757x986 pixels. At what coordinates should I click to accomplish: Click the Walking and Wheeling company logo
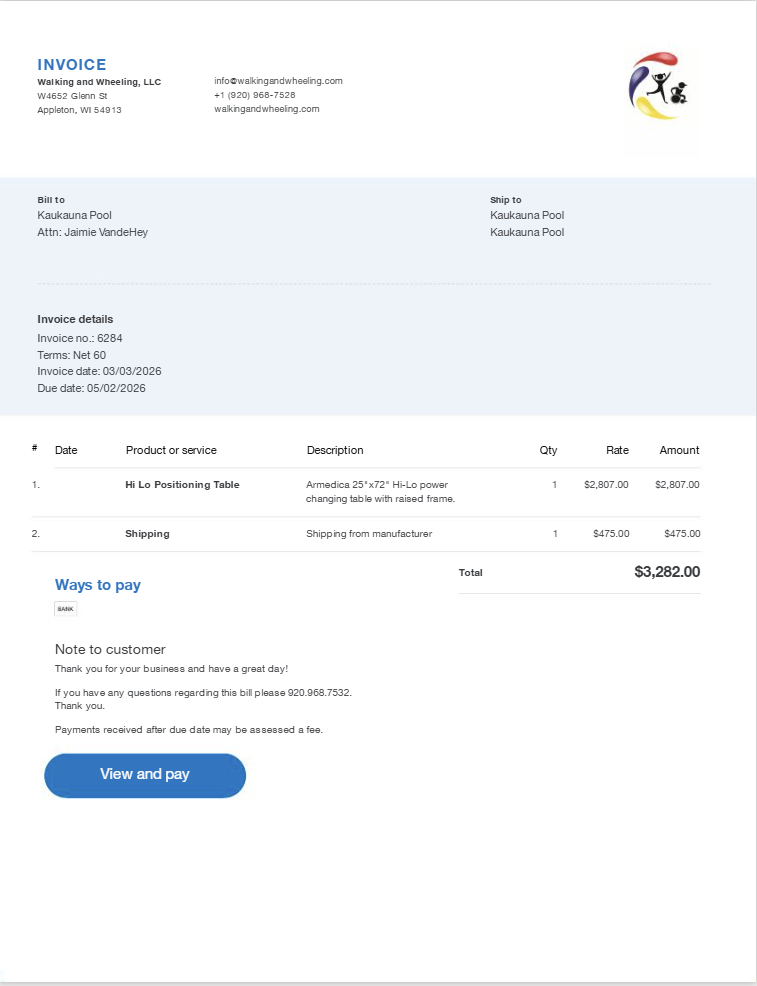click(x=659, y=87)
